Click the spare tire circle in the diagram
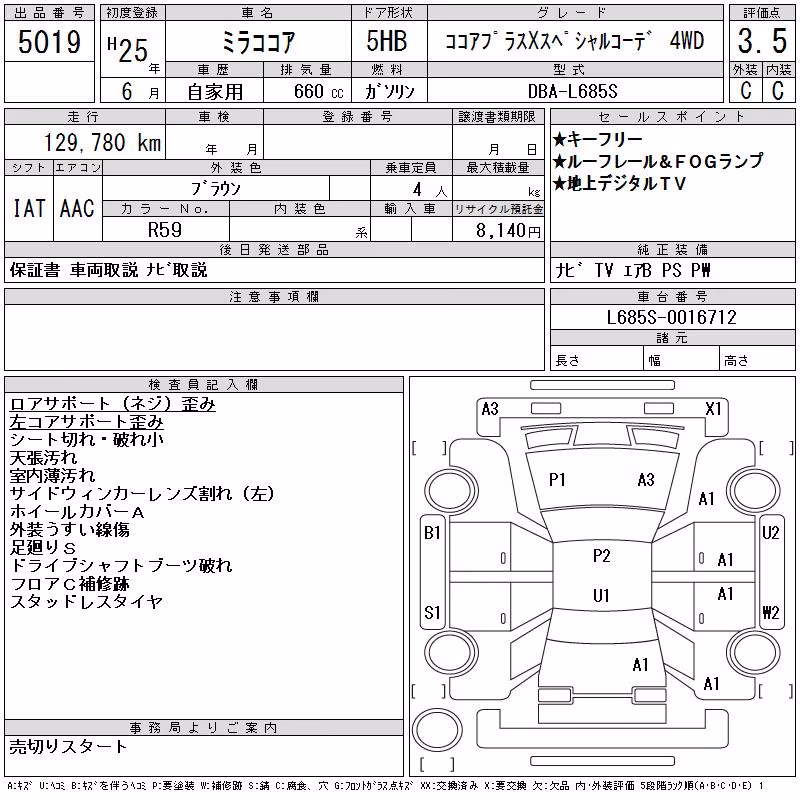This screenshot has height=800, width=800. (437, 729)
